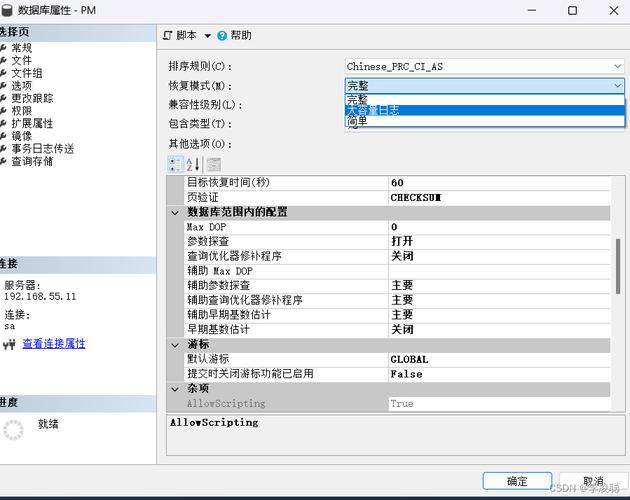Click the 脚本 script icon in toolbar
The width and height of the screenshot is (630, 500).
point(167,35)
